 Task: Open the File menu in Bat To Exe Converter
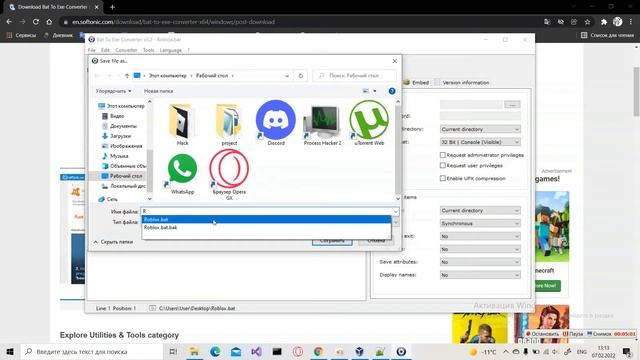click(x=91, y=50)
